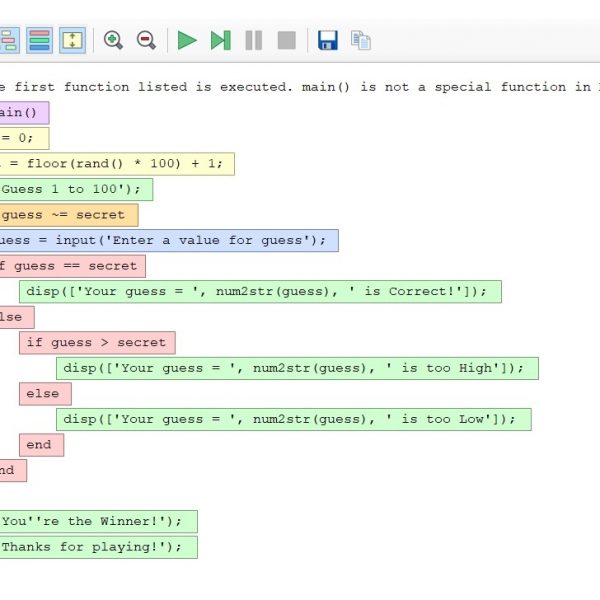Click the 'is Correct!' disp statement block
Image resolution: width=600 pixels, height=600 pixels.
point(259,291)
